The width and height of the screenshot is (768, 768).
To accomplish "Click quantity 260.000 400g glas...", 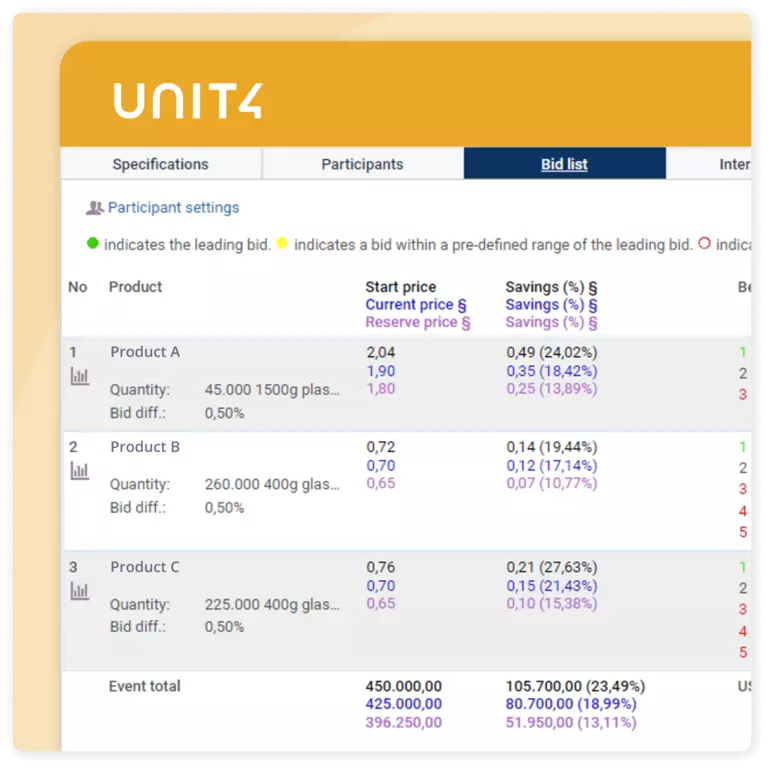I will 272,484.
